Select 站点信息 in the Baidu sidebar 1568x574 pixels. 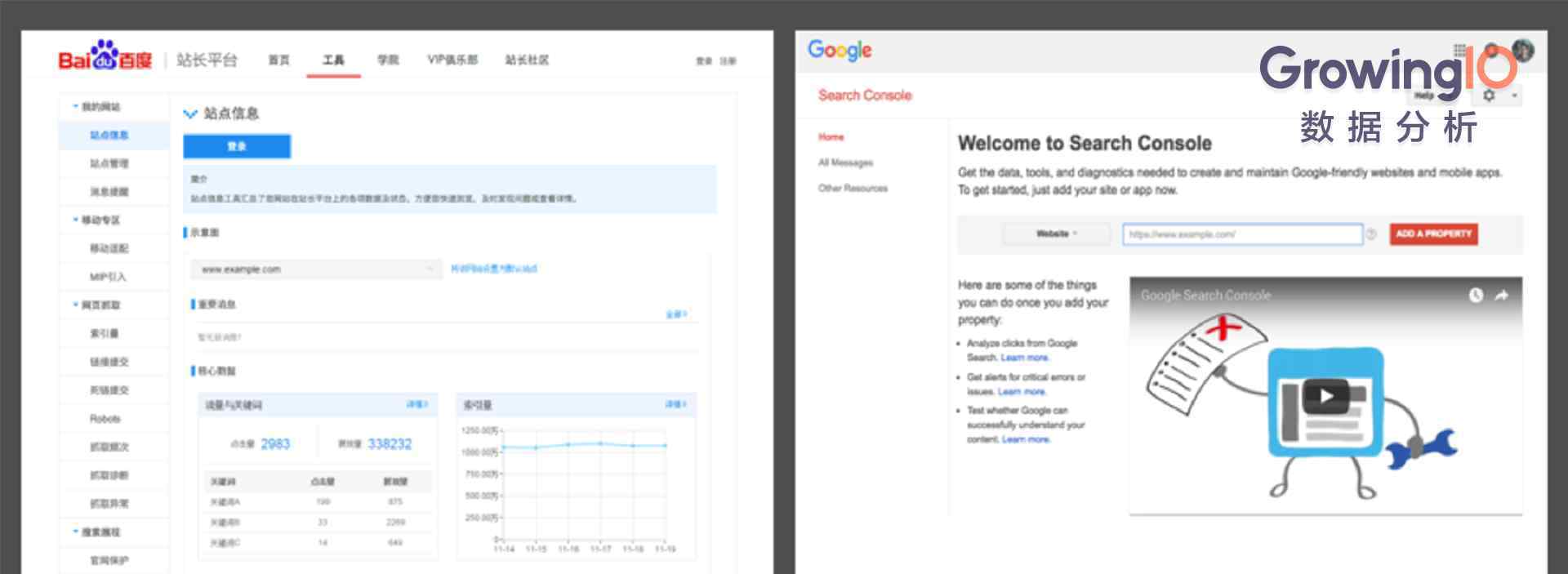(x=109, y=135)
